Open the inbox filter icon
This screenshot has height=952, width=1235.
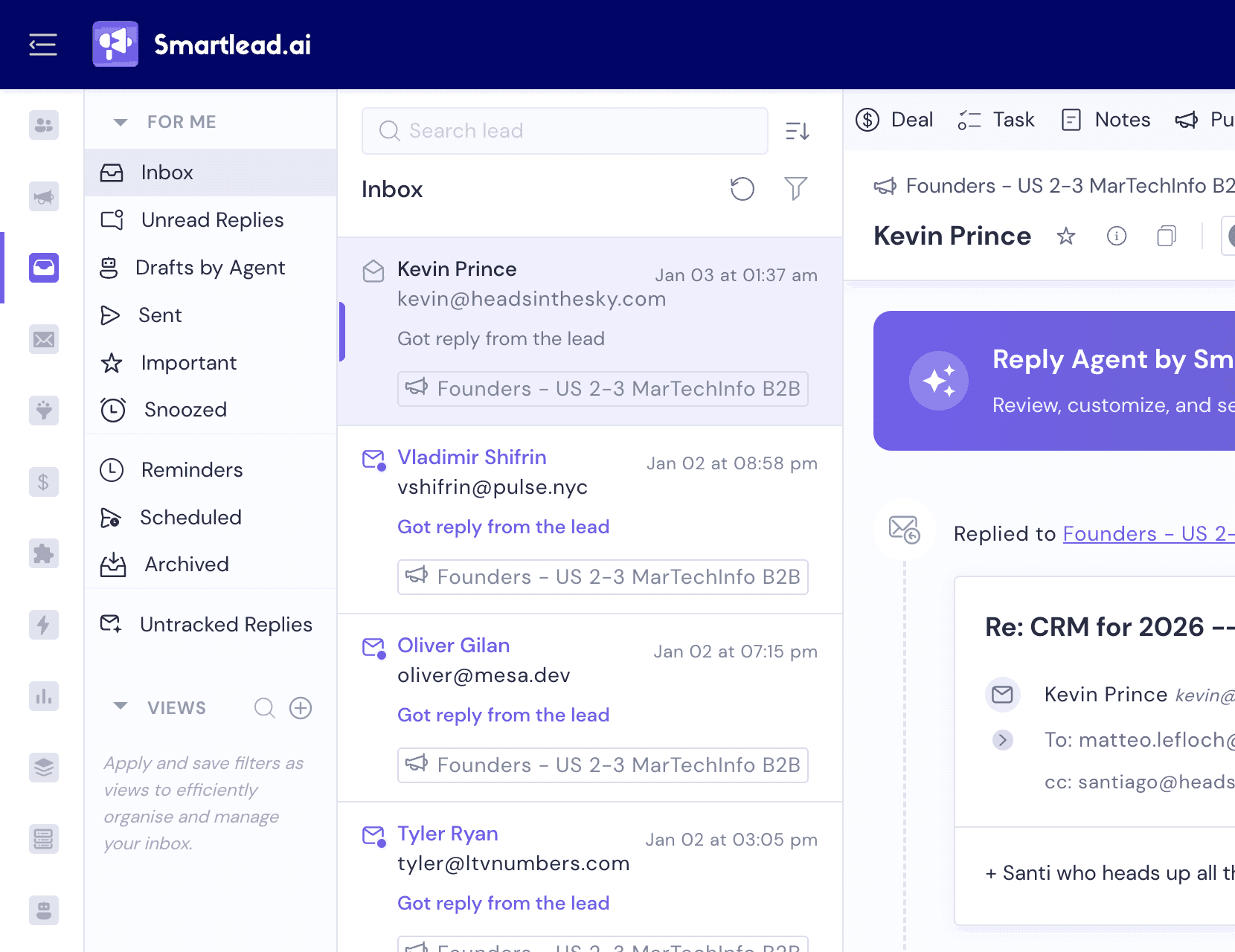(795, 189)
